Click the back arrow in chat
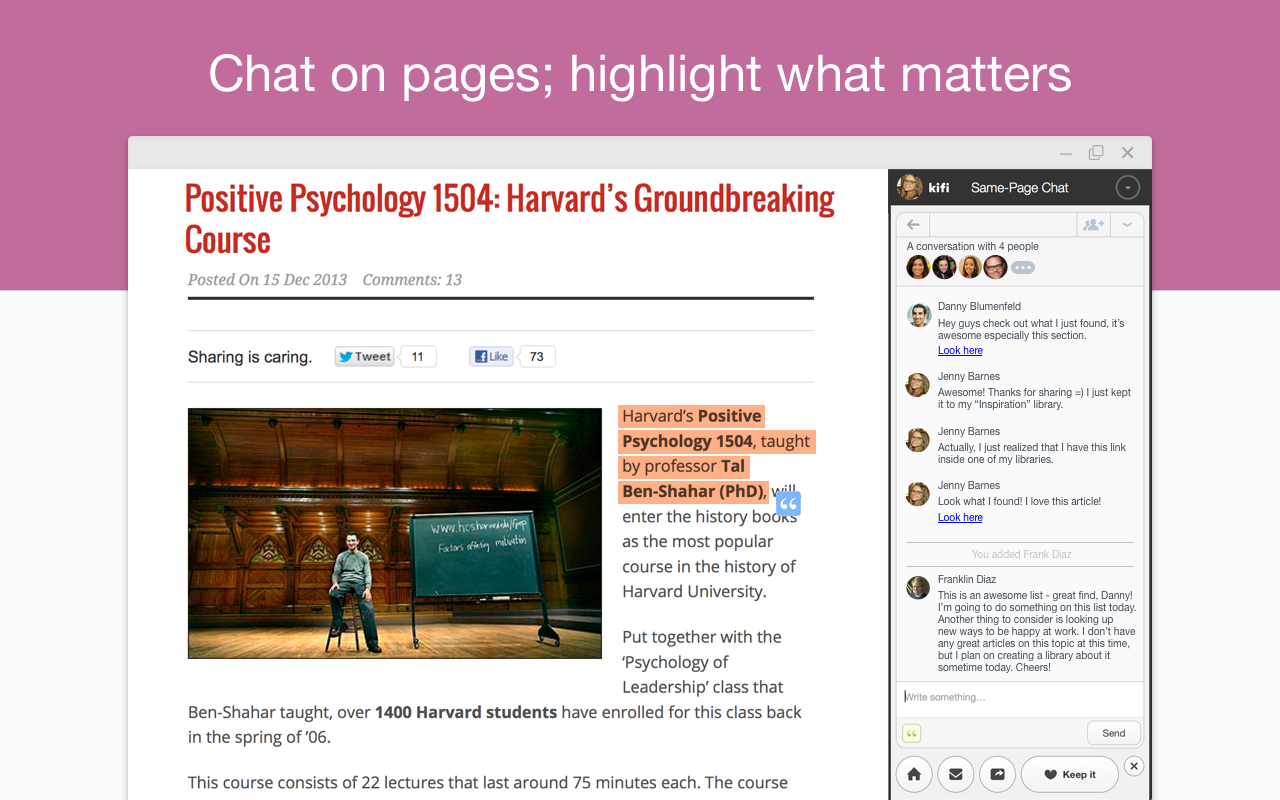1280x800 pixels. (913, 225)
